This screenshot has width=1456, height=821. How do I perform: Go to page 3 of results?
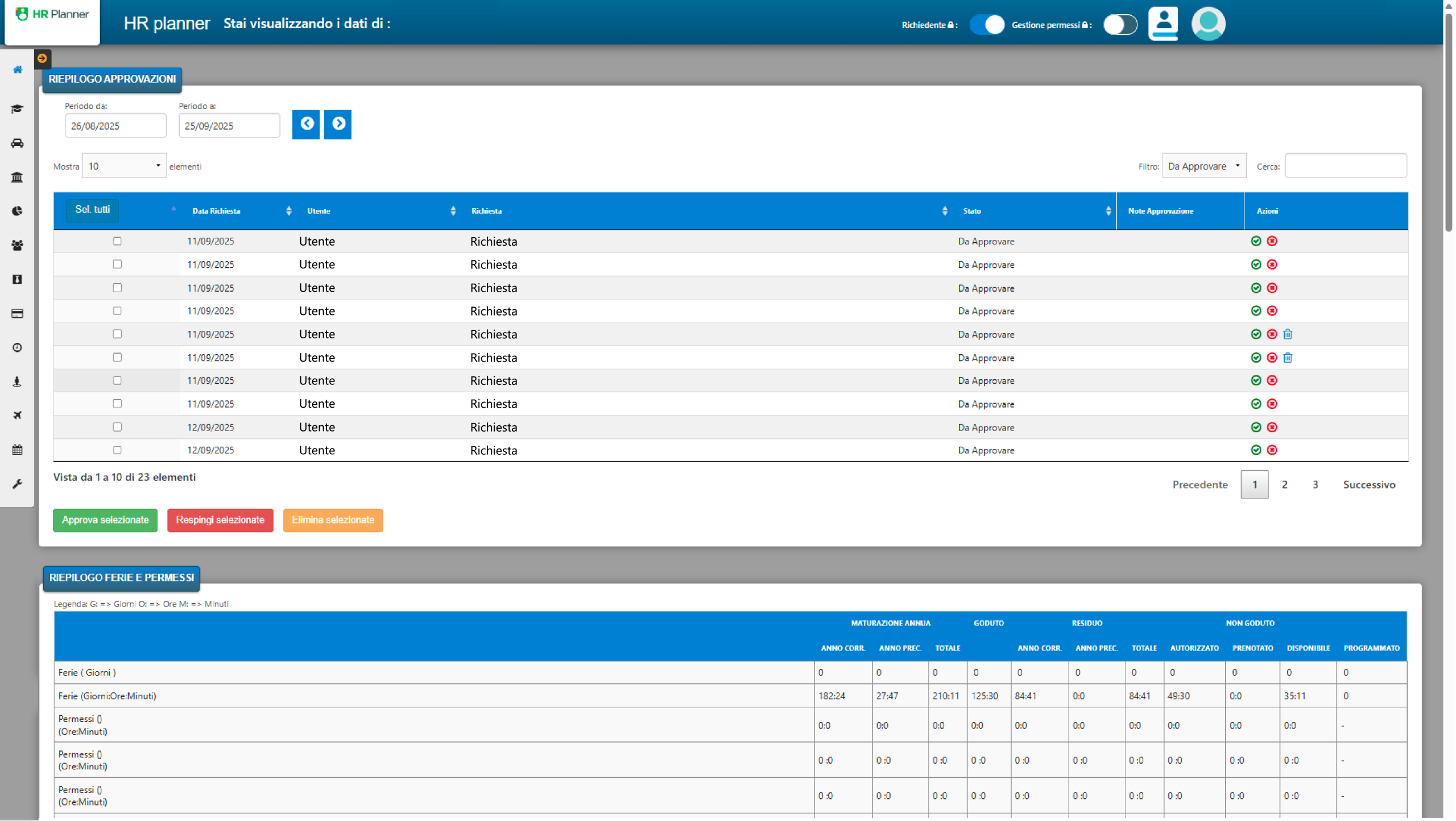pos(1315,484)
